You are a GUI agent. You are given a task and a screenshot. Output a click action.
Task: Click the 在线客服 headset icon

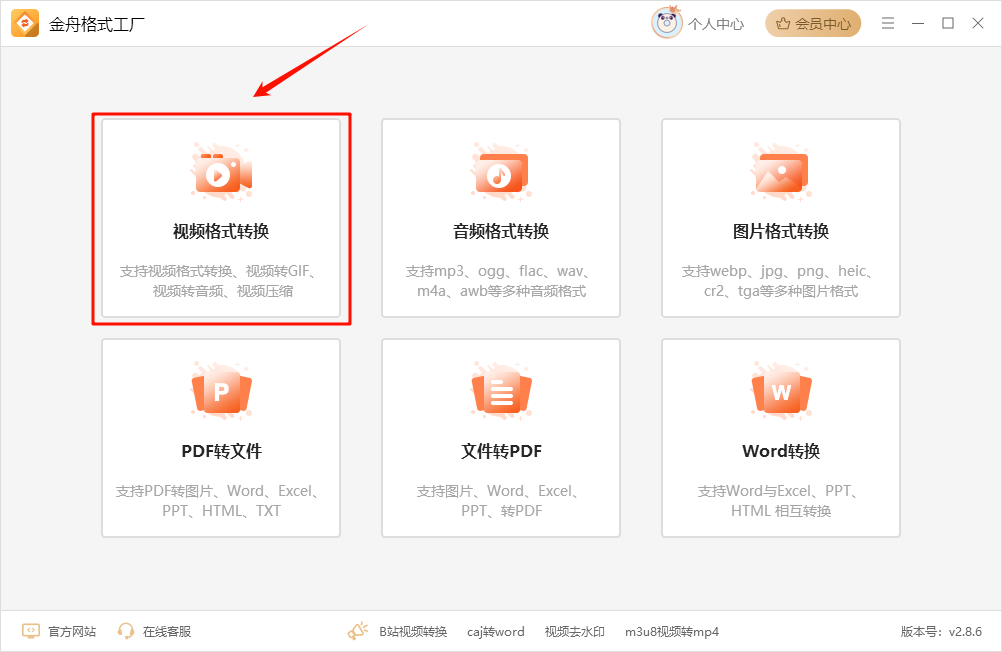[126, 632]
